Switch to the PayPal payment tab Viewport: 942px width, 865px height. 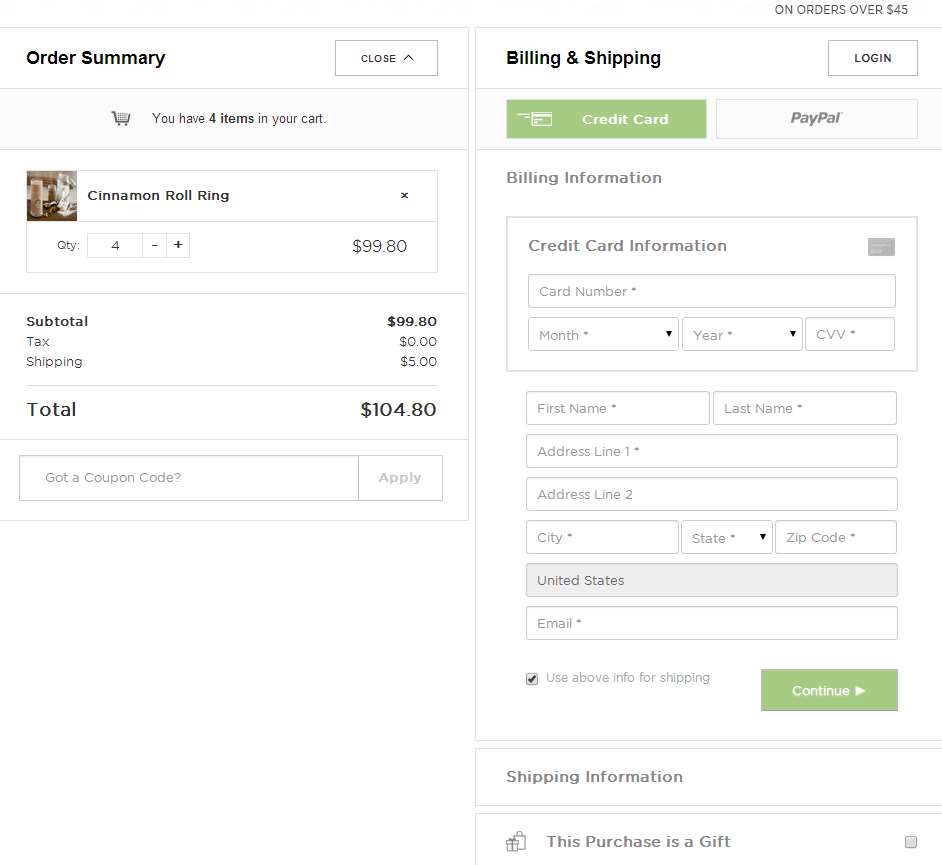click(x=816, y=119)
